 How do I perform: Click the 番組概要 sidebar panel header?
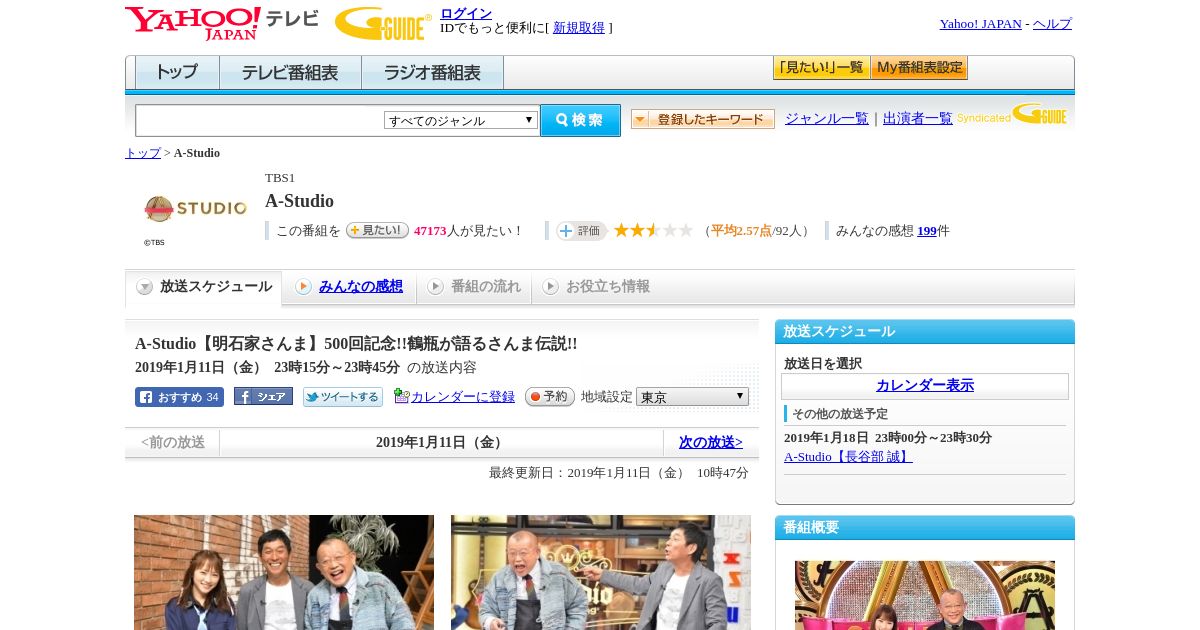925,528
